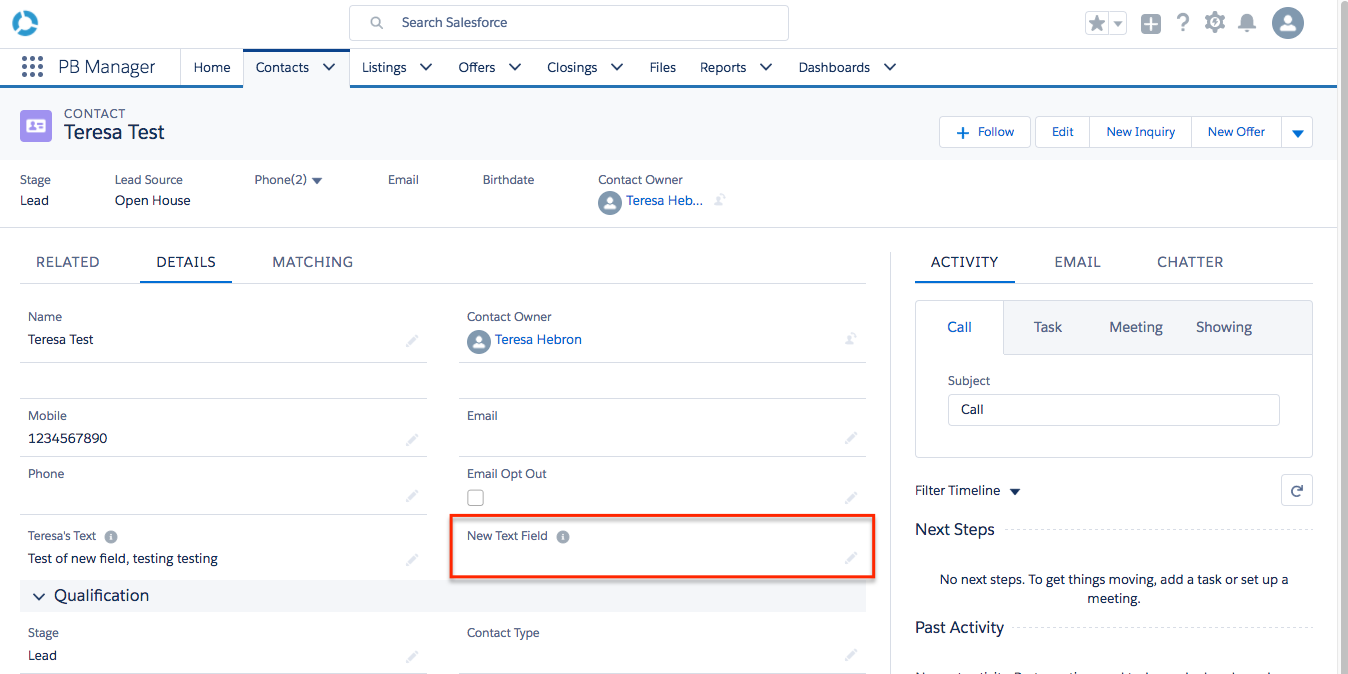Go to the Home nav tab
The height and width of the screenshot is (674, 1348).
(212, 67)
